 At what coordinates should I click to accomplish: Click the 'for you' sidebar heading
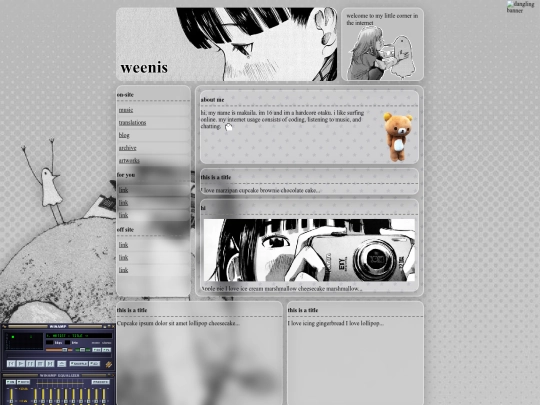[x=126, y=175]
